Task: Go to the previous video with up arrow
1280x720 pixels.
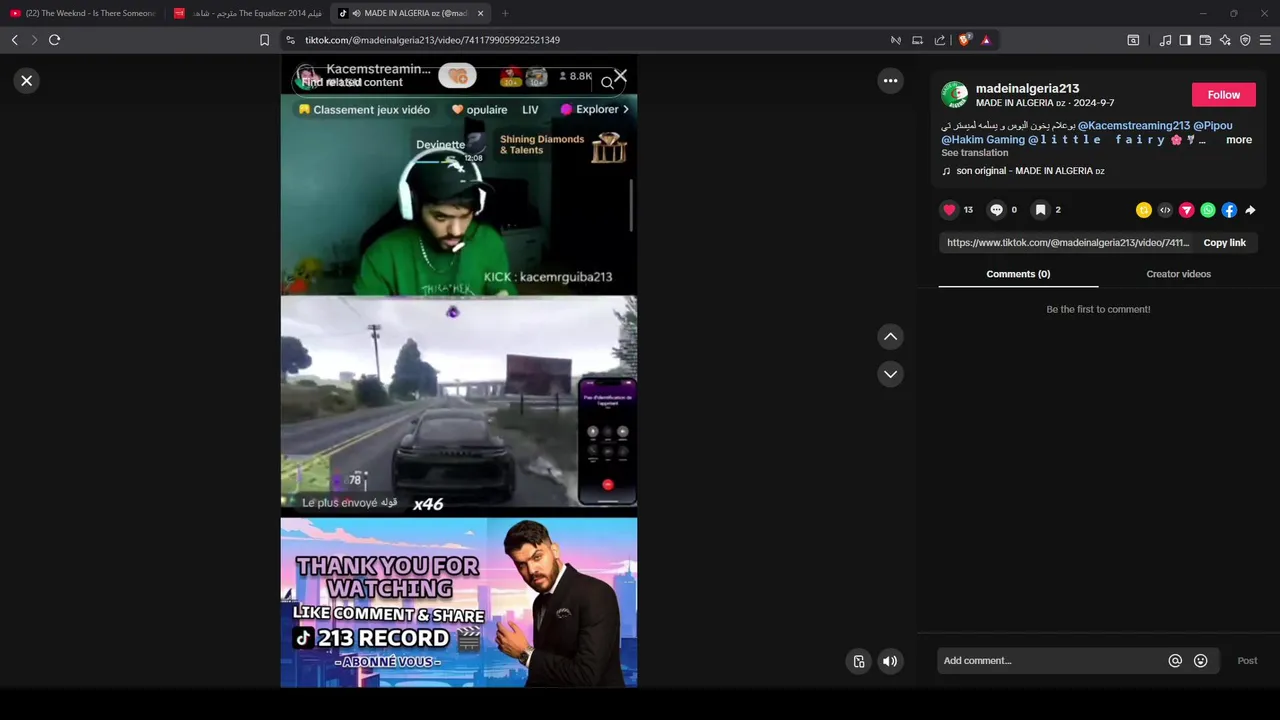Action: [x=890, y=337]
